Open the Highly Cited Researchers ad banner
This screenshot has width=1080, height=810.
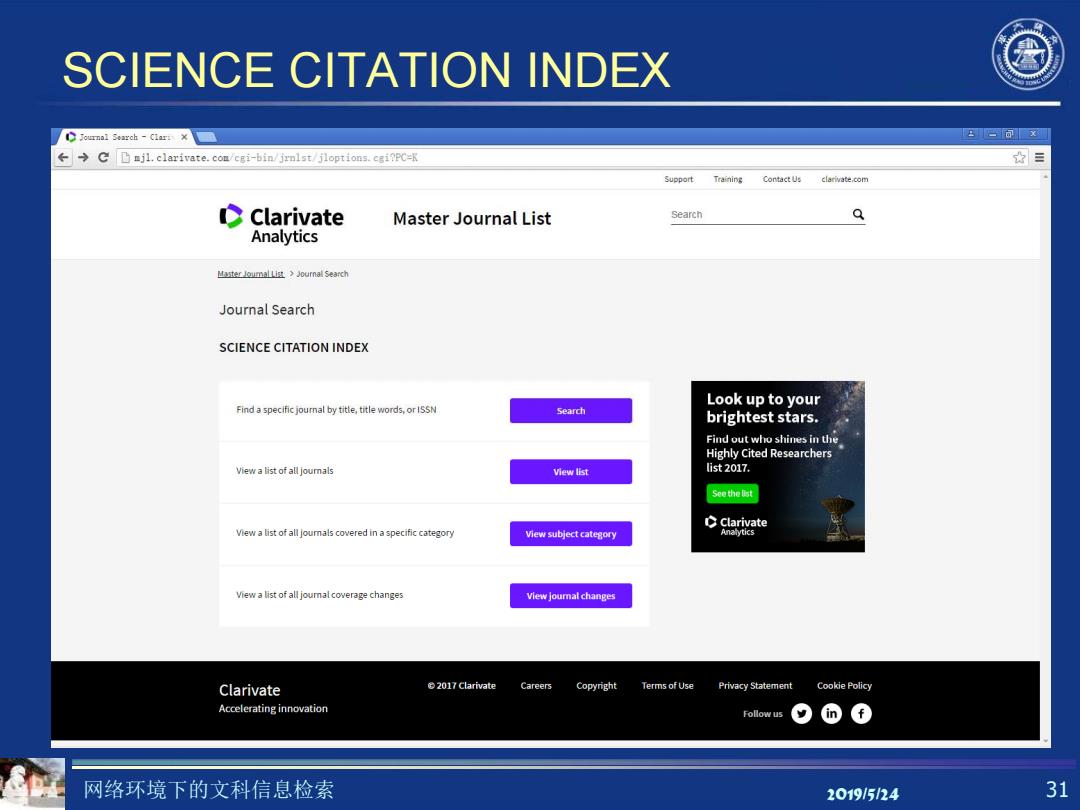tap(778, 466)
